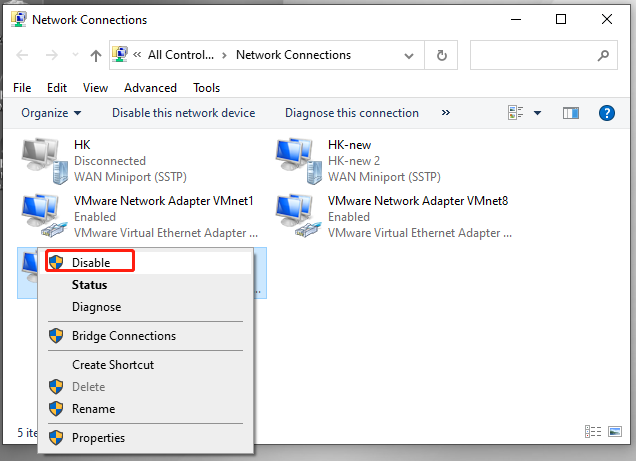Show the preview pane icon
Image resolution: width=636 pixels, height=461 pixels.
tap(571, 113)
